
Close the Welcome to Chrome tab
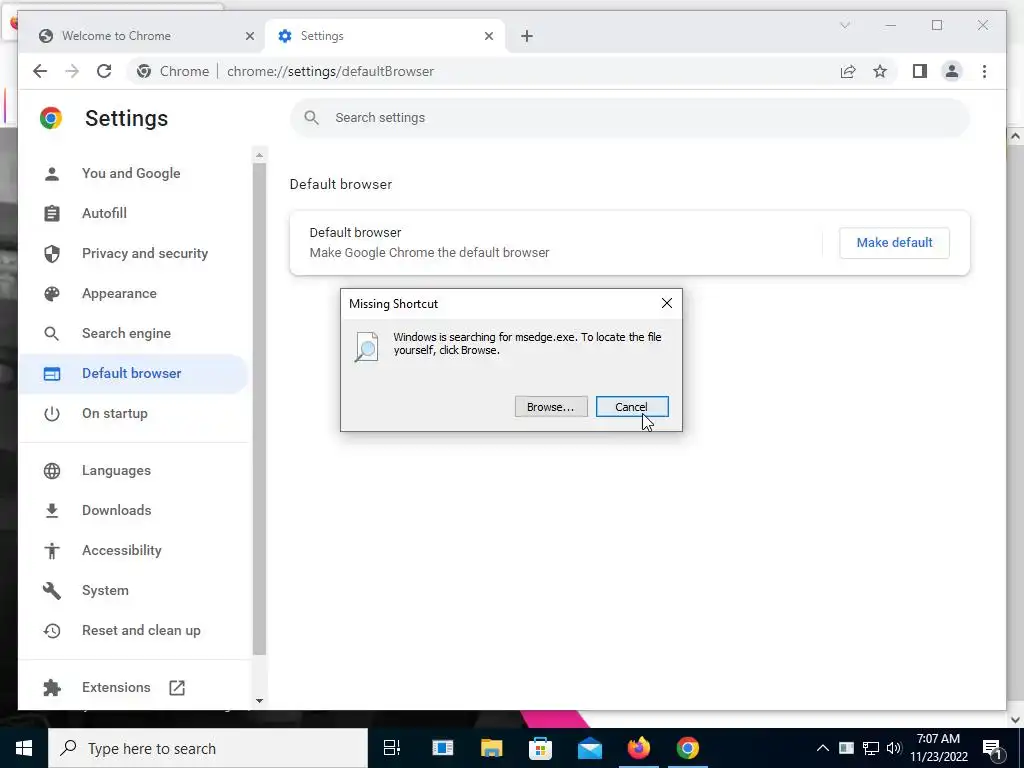coord(249,36)
